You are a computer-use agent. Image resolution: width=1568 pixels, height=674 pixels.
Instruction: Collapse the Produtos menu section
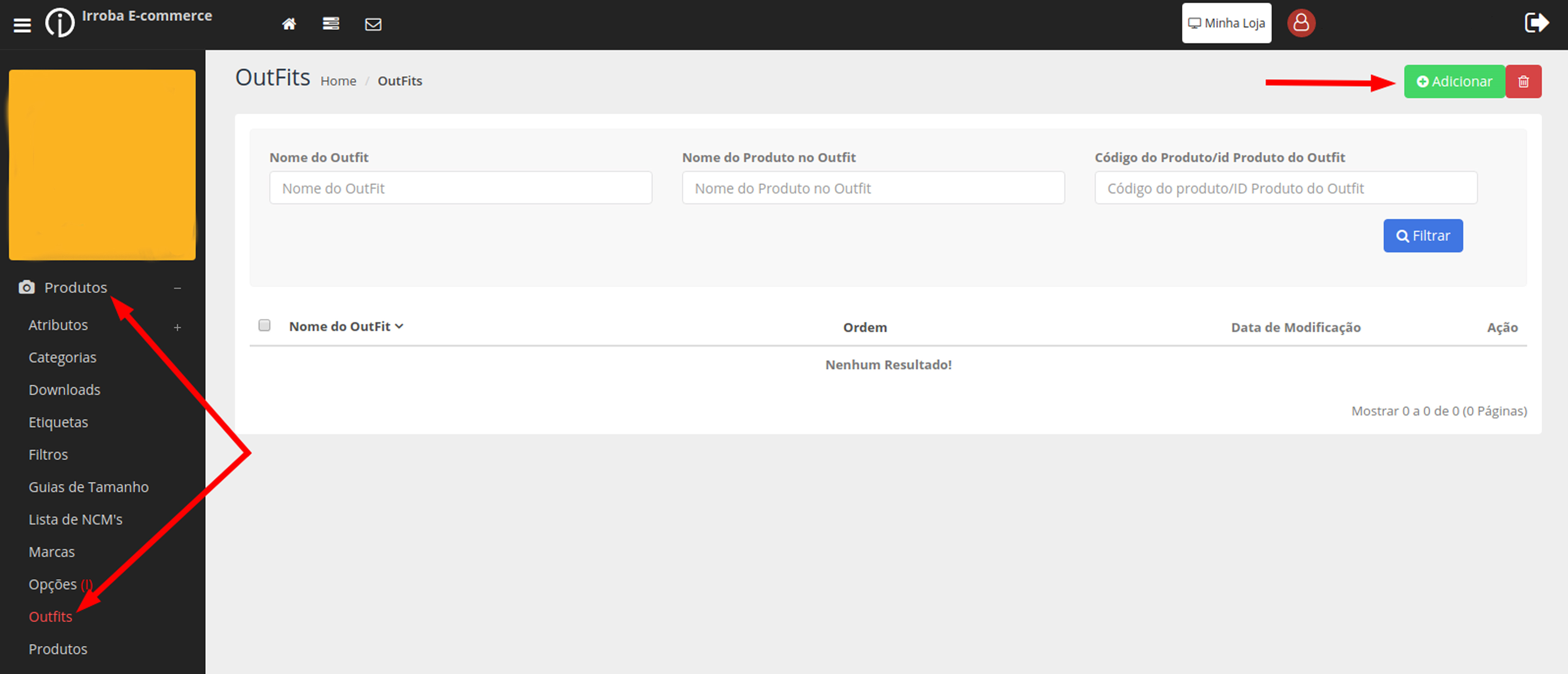[177, 288]
